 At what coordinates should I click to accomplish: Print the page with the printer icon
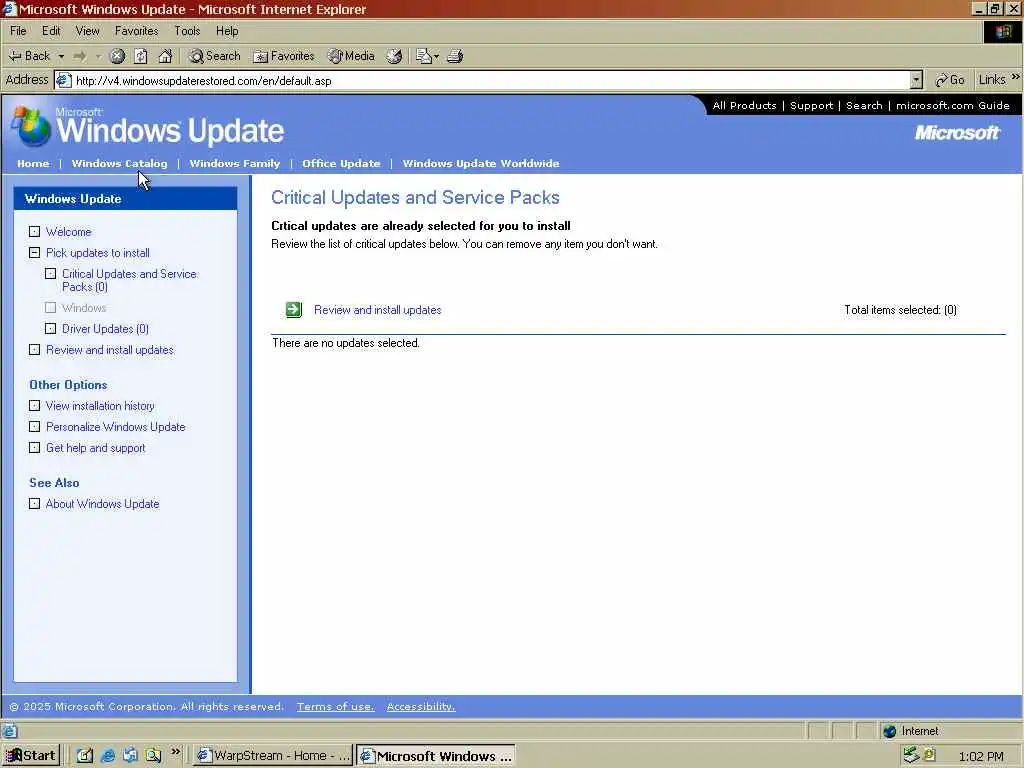(455, 56)
